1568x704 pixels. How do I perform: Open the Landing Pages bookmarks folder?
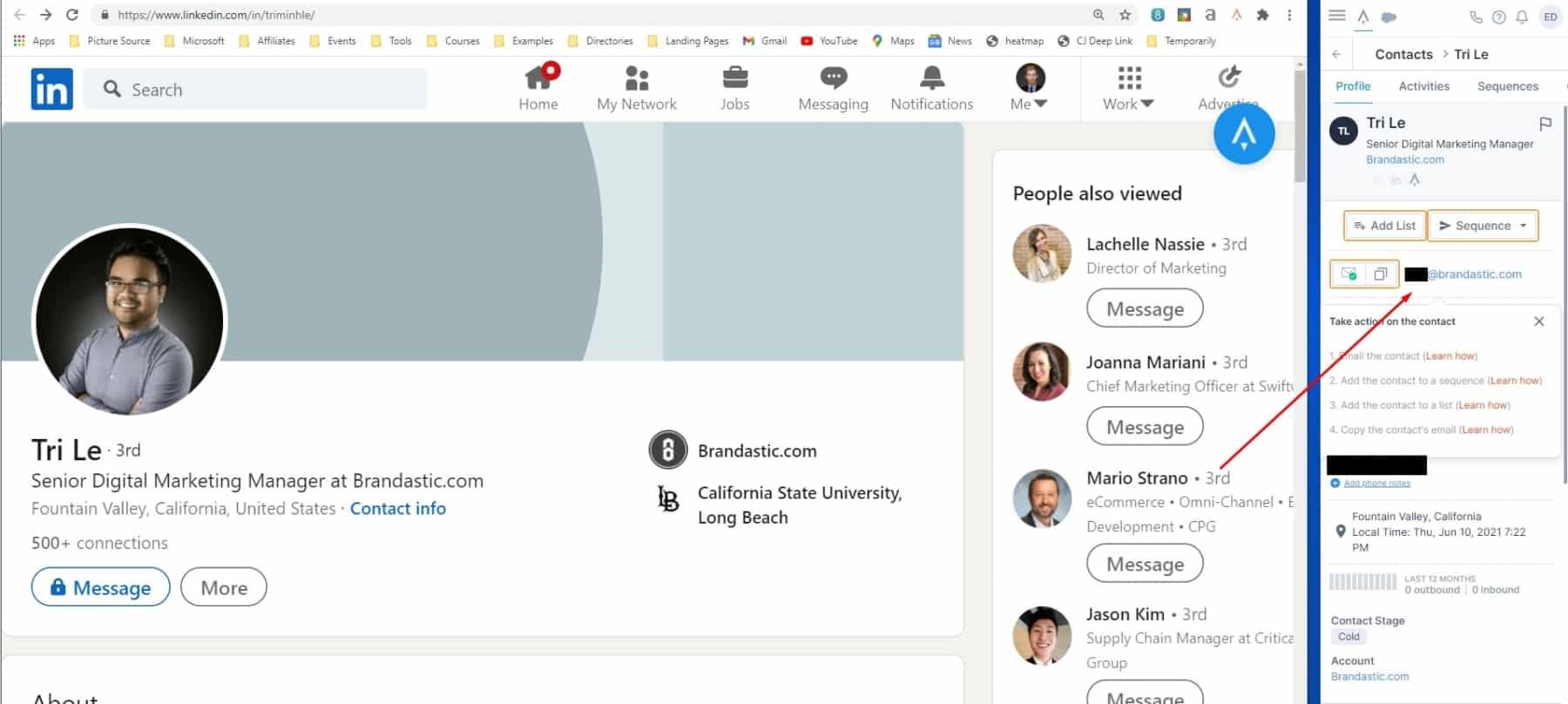pyautogui.click(x=688, y=41)
